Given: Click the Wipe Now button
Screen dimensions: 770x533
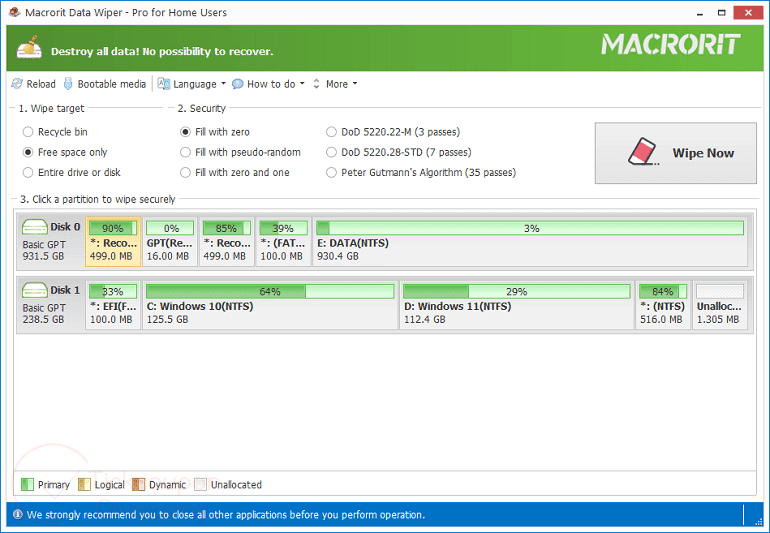Looking at the screenshot, I should click(675, 153).
